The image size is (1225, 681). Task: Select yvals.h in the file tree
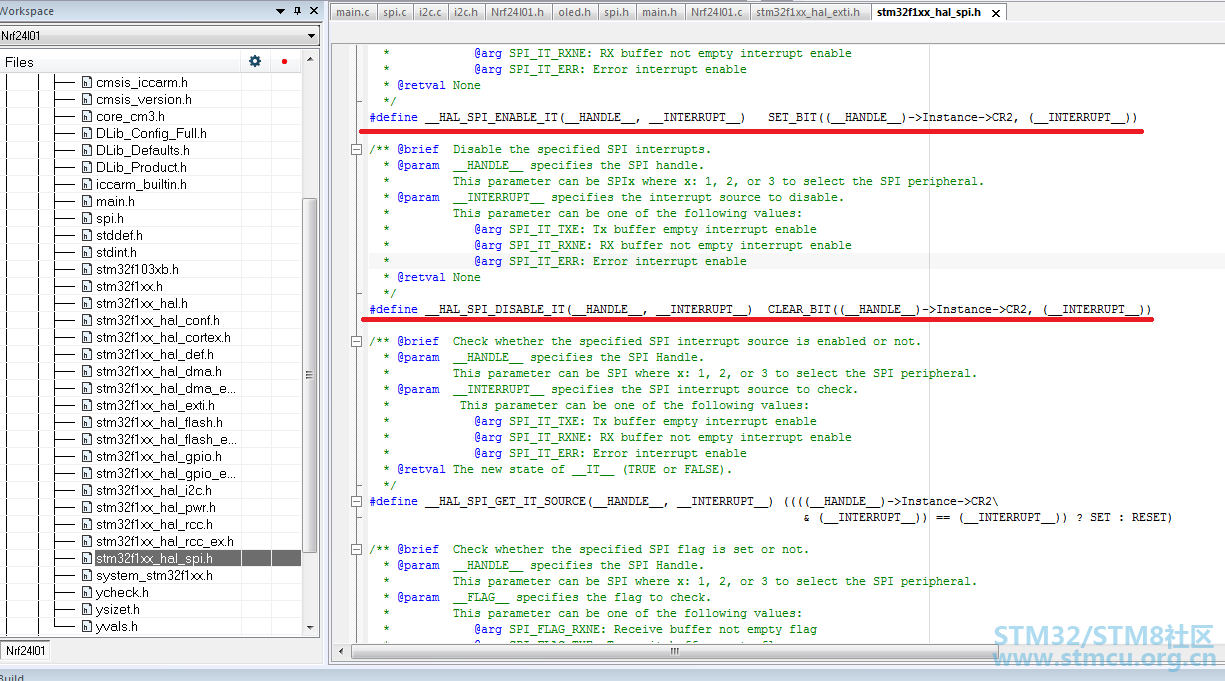point(117,626)
